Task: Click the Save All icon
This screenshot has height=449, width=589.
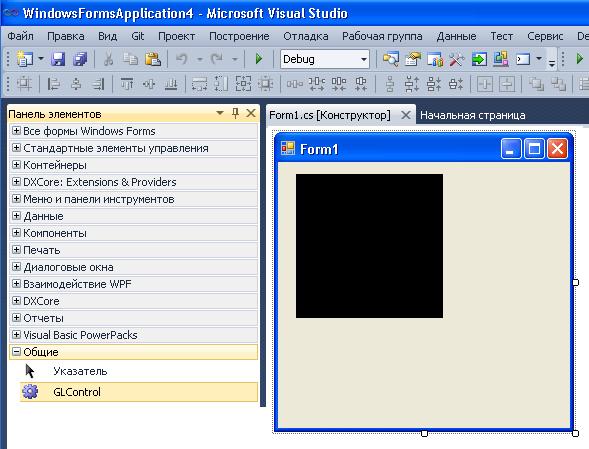Action: click(x=80, y=59)
